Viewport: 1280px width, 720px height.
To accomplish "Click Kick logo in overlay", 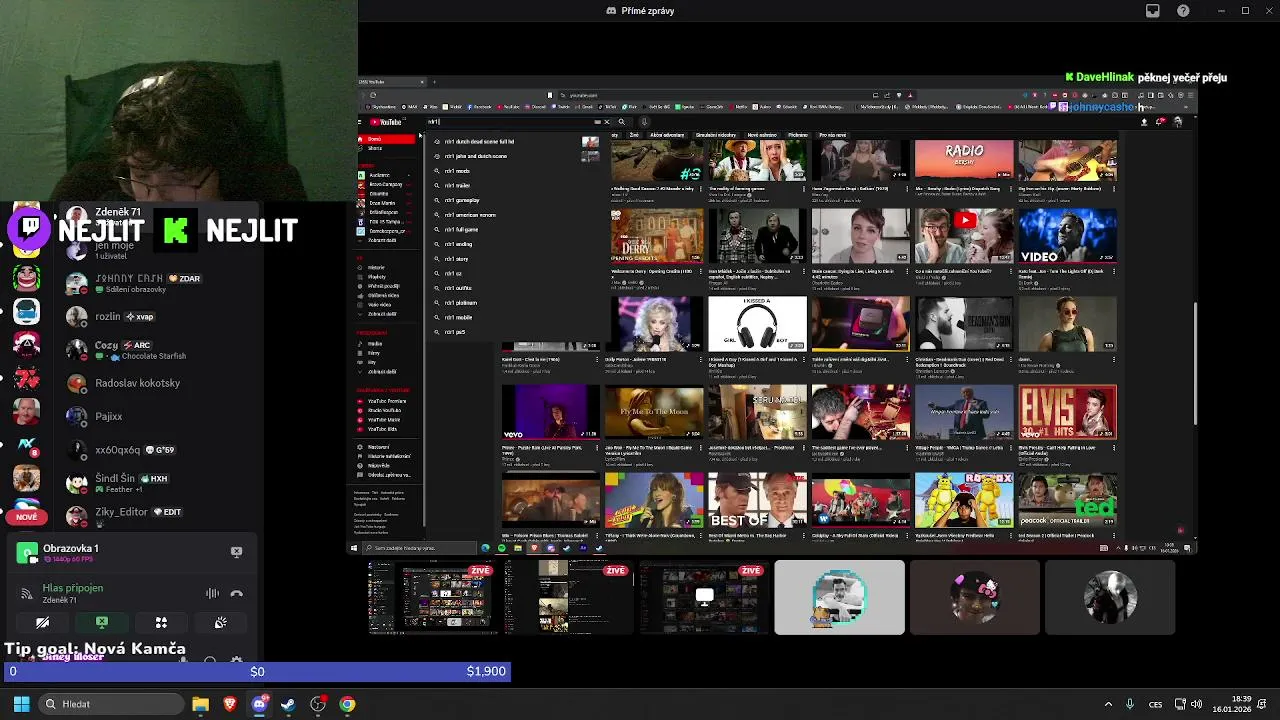I will [x=176, y=231].
